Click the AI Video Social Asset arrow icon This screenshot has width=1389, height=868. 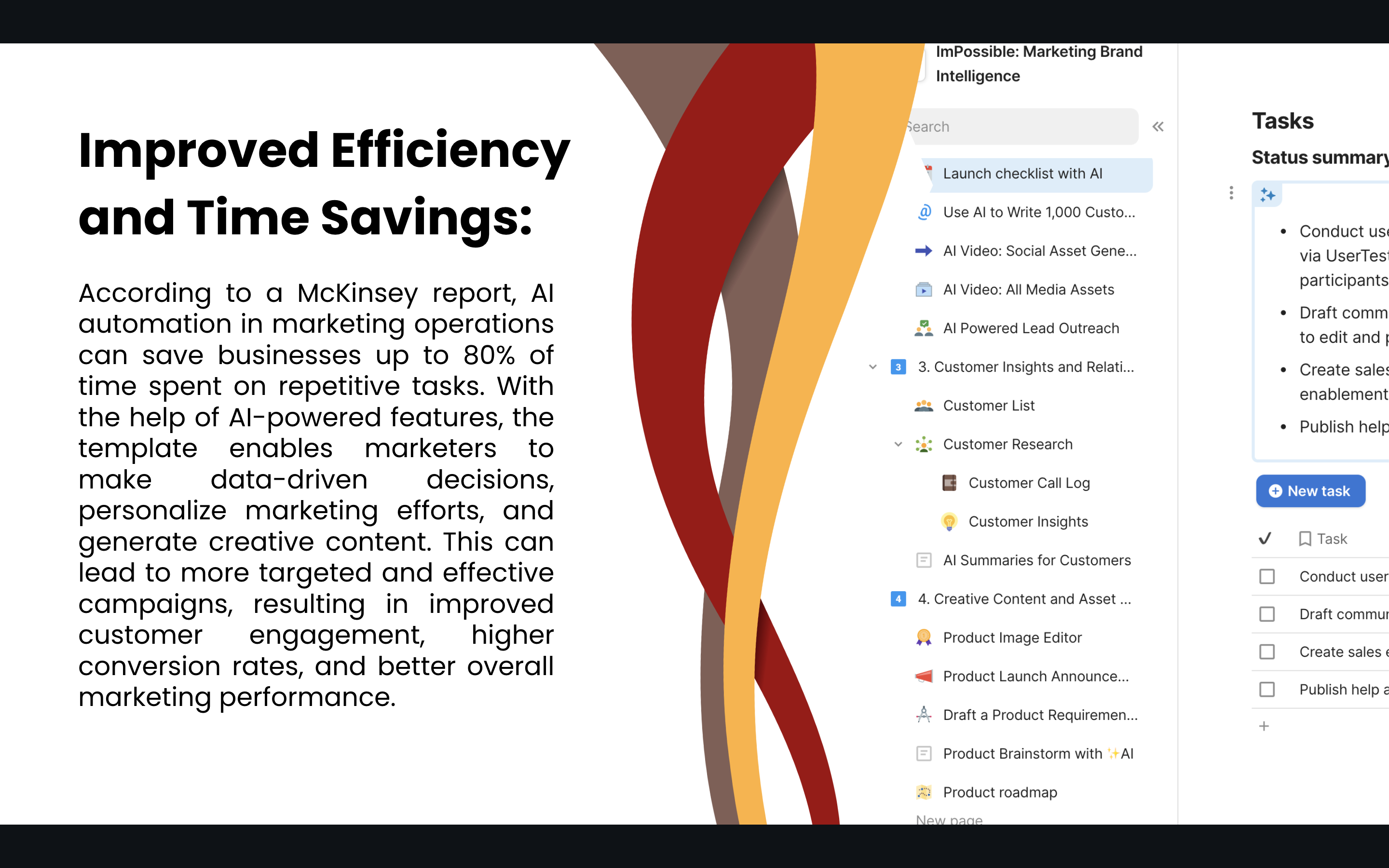click(924, 251)
